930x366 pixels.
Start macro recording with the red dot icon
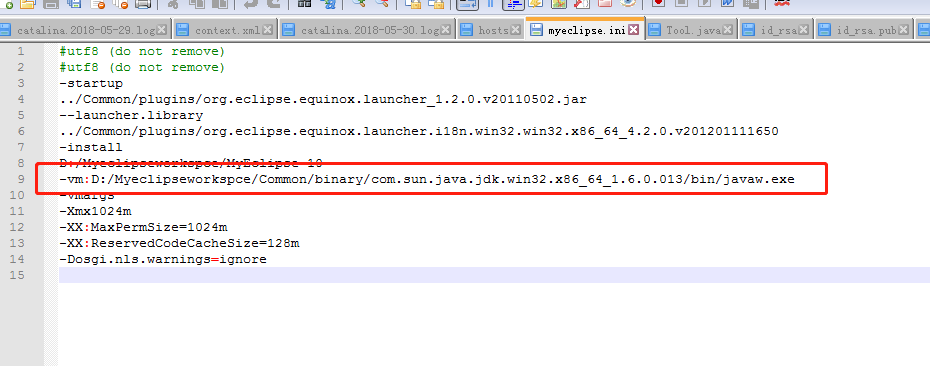point(658,4)
